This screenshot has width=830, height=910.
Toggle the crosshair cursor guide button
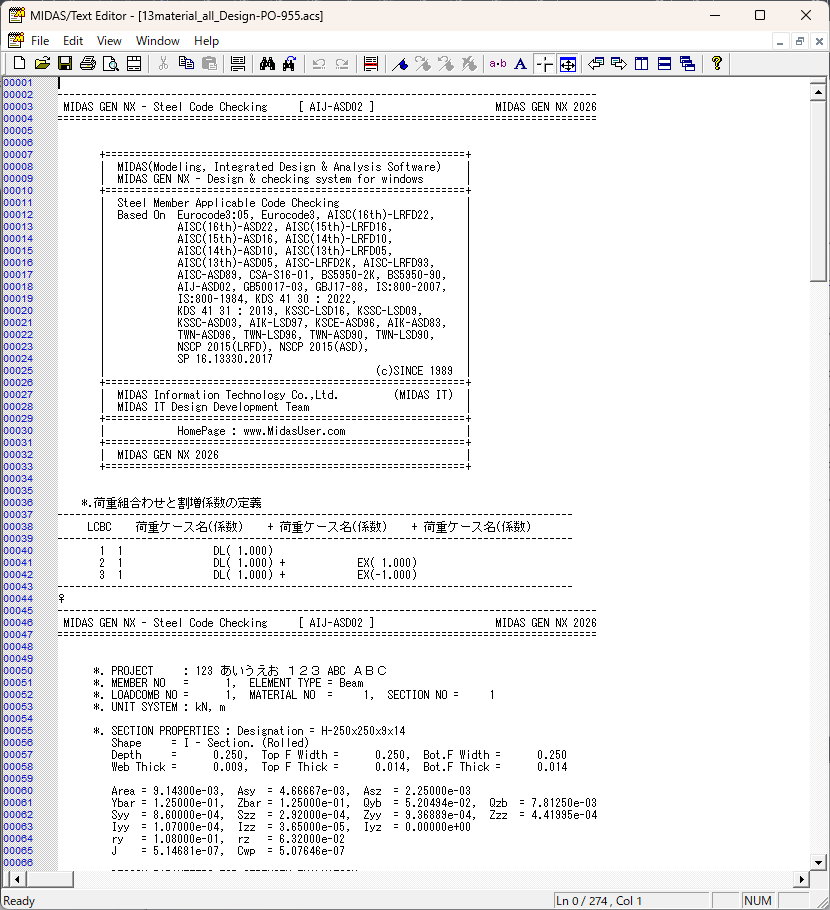pyautogui.click(x=544, y=64)
